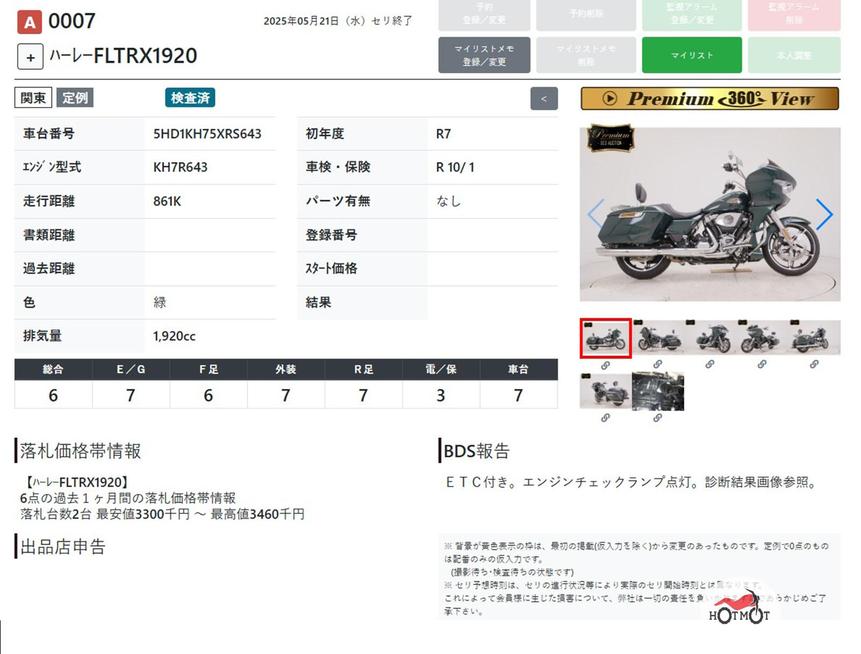
Task: Click the red A lot badge
Action: click(x=29, y=22)
